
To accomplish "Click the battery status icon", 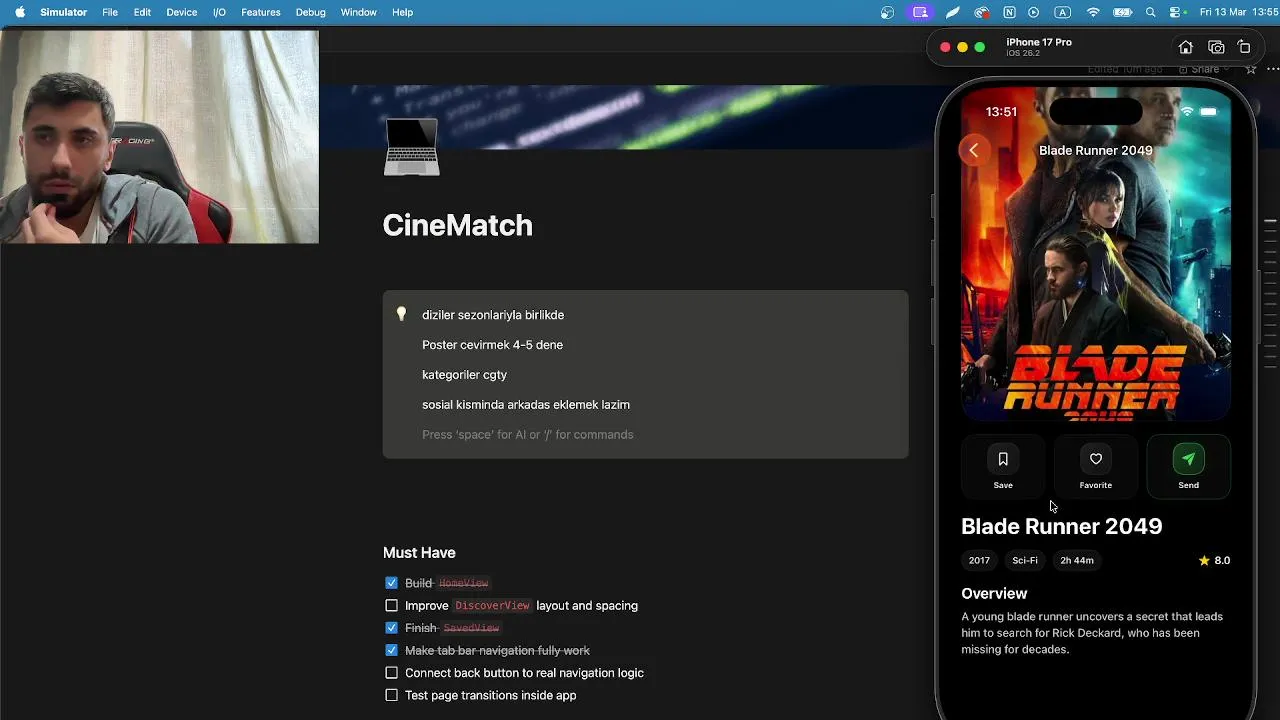I will click(x=1123, y=12).
